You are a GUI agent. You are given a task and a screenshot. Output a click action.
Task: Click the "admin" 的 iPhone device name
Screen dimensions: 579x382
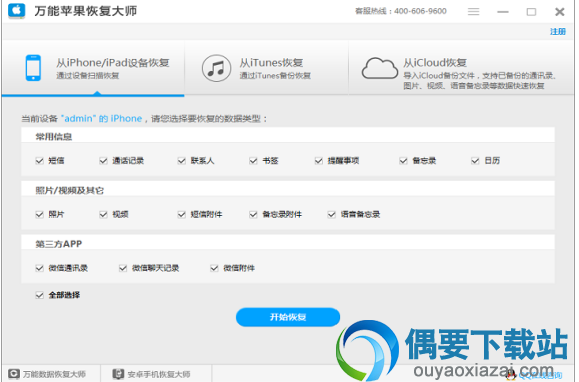pyautogui.click(x=101, y=118)
